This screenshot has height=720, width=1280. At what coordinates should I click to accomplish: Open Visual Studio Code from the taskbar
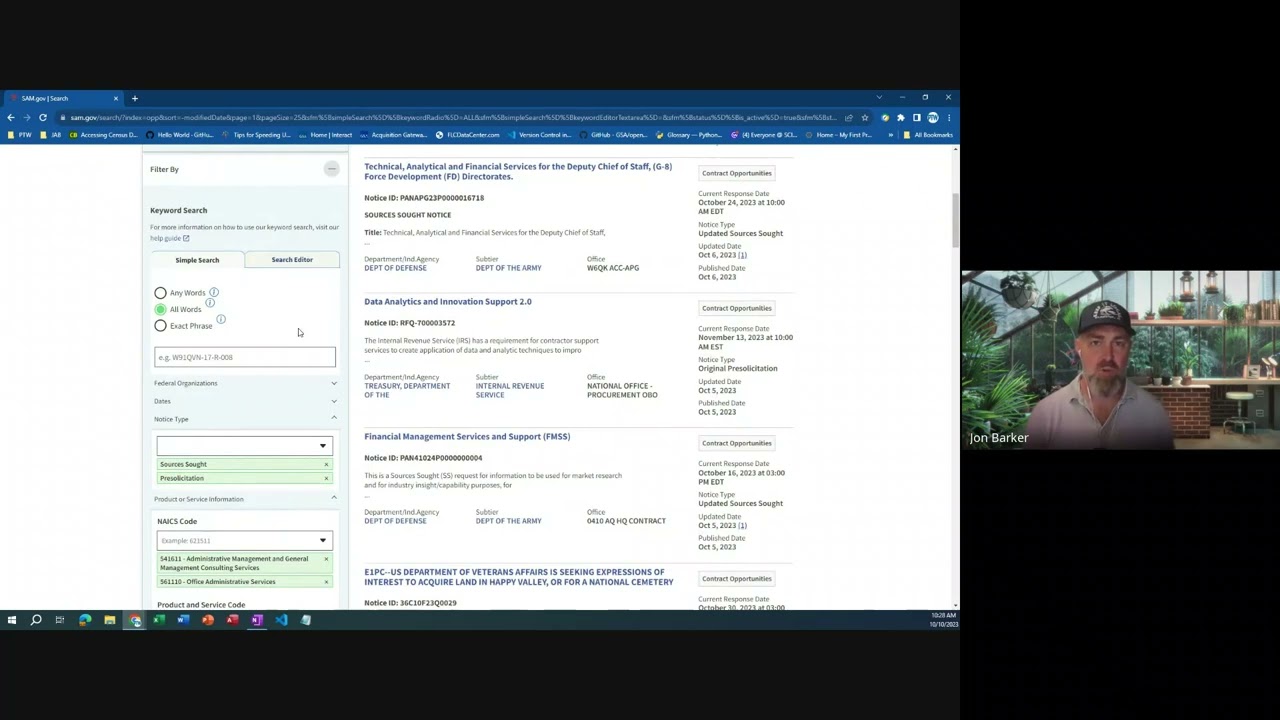coord(281,620)
